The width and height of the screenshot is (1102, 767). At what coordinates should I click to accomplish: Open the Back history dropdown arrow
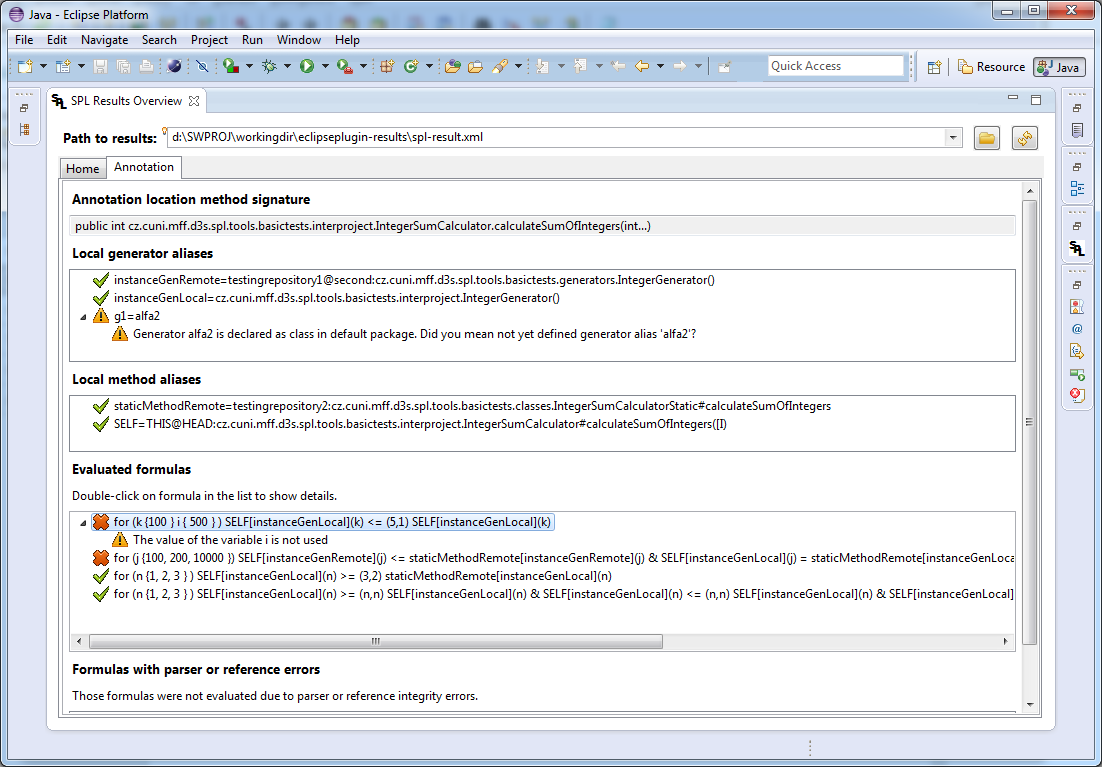click(661, 66)
